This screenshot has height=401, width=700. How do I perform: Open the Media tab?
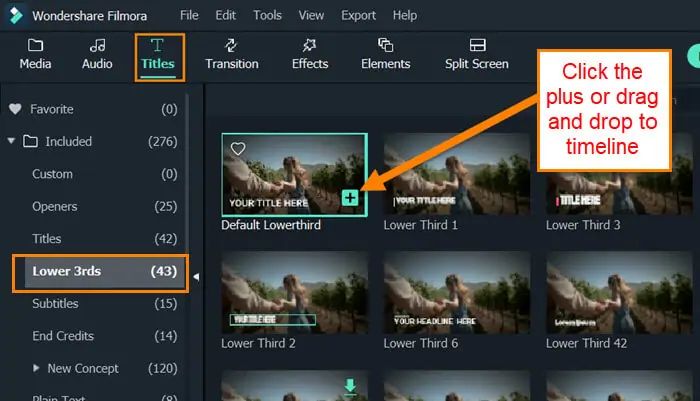click(x=35, y=54)
